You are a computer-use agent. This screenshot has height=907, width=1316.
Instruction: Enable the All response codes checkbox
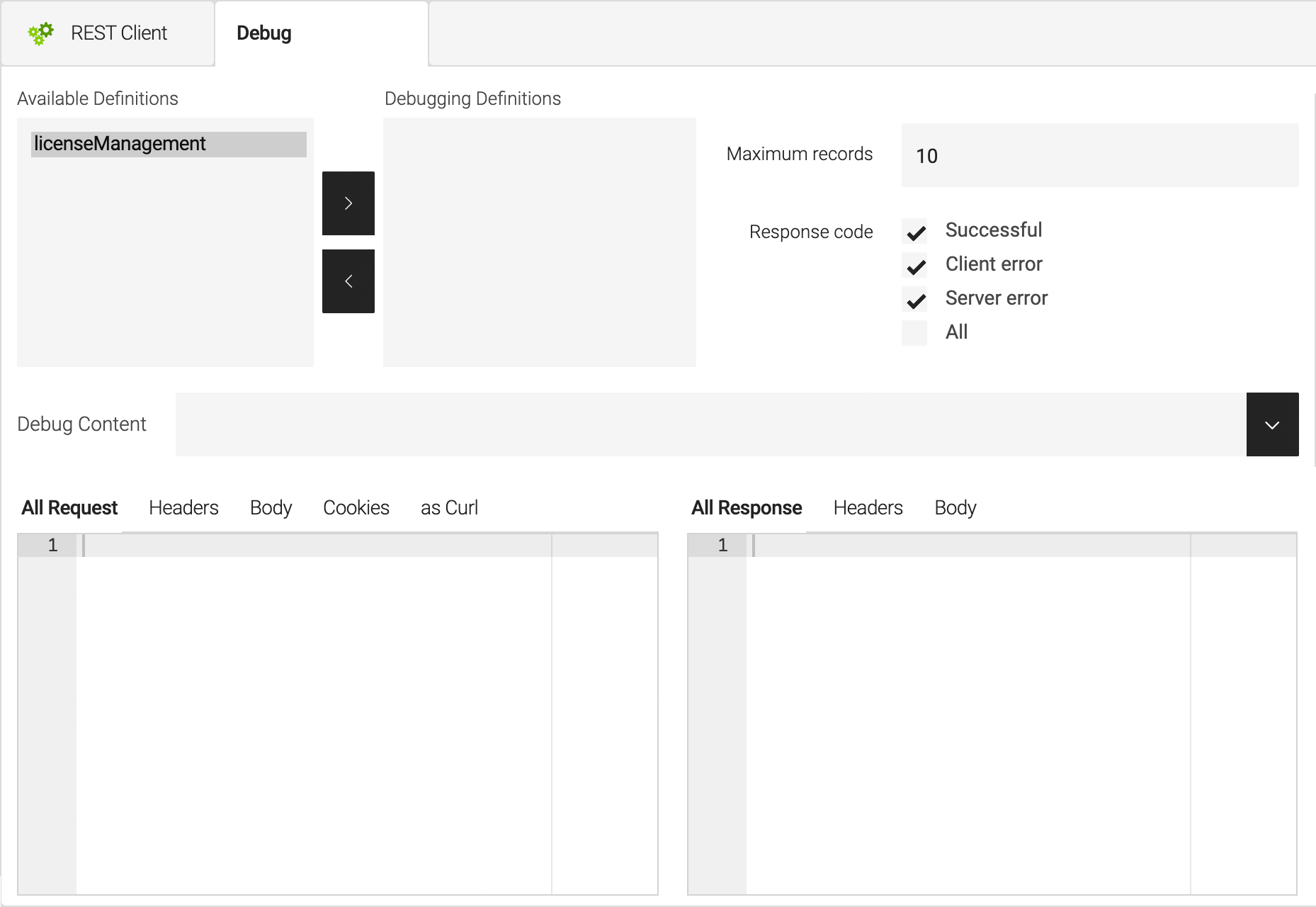click(x=914, y=332)
